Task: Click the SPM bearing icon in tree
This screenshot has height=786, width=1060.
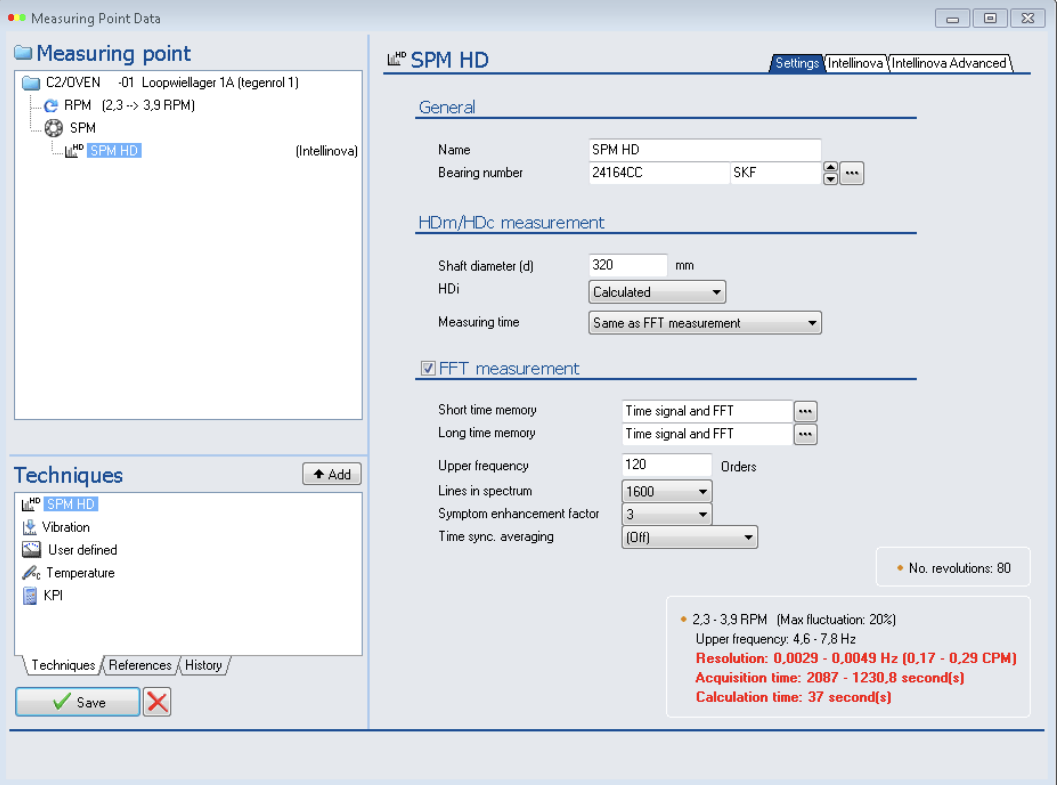Action: [x=54, y=128]
